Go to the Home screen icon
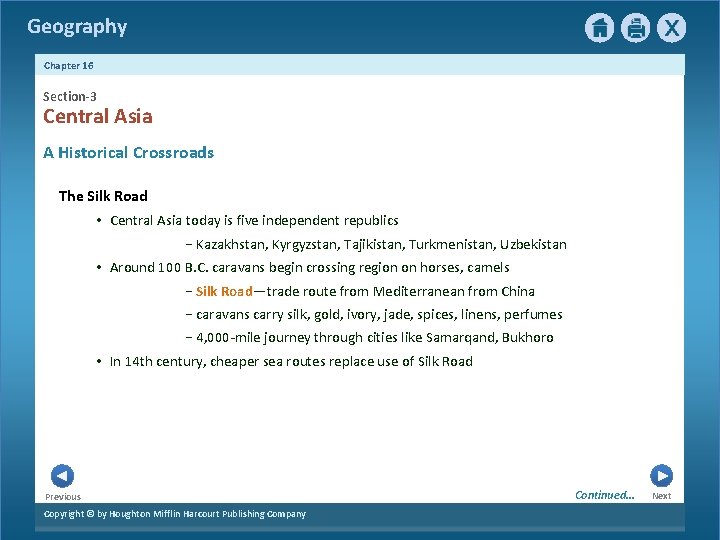720x540 pixels. (x=599, y=28)
